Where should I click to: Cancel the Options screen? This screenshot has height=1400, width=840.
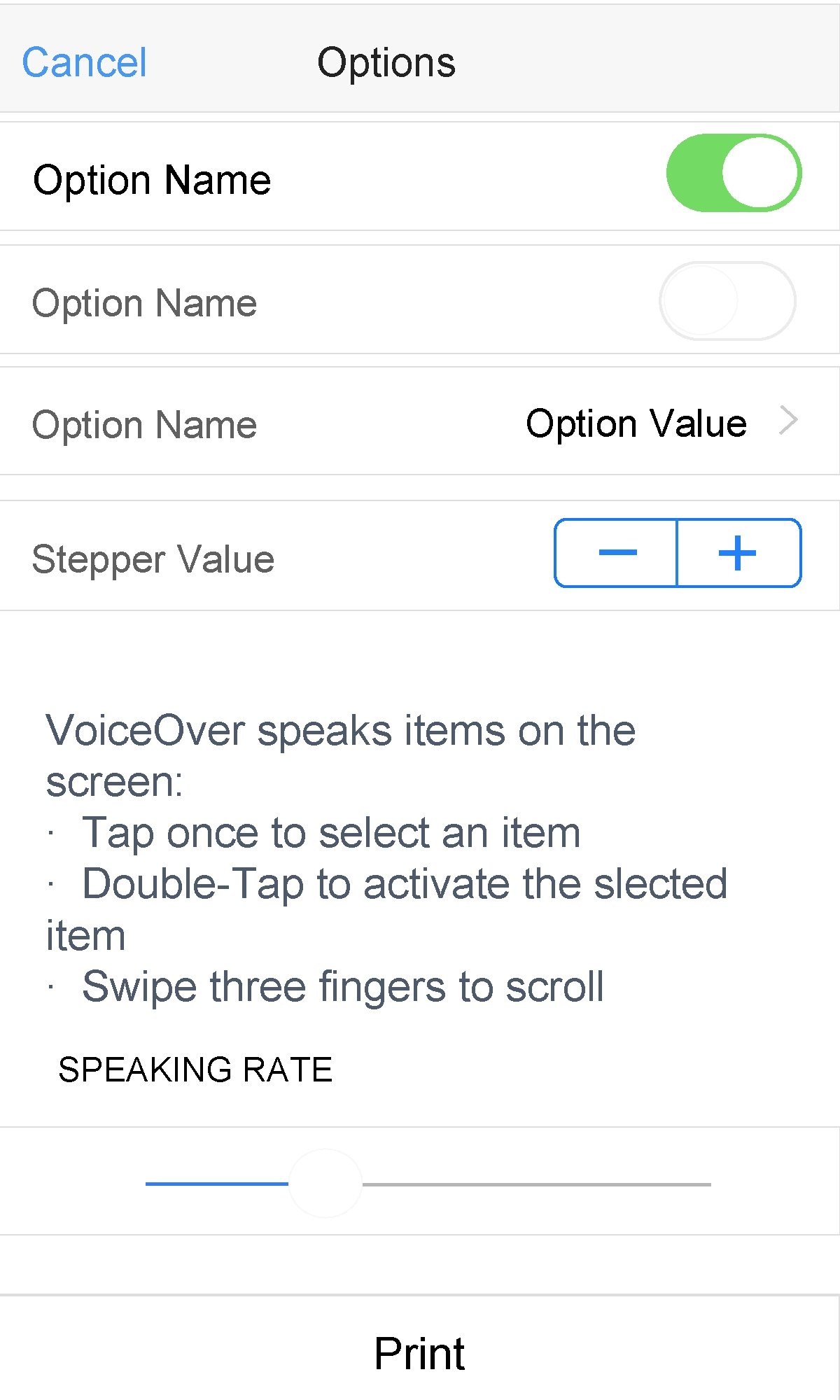pos(85,62)
